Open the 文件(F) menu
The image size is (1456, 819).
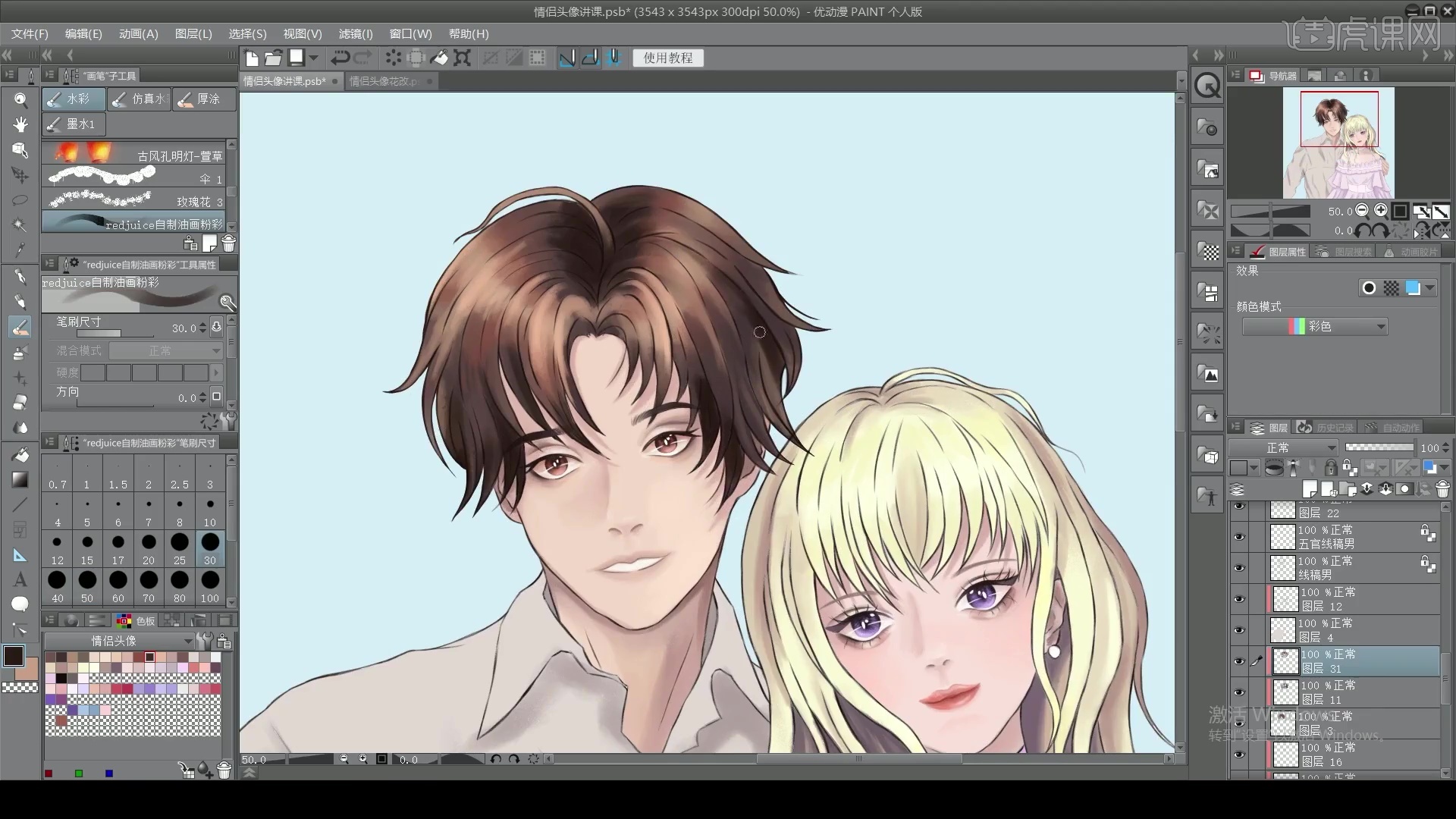pos(30,34)
